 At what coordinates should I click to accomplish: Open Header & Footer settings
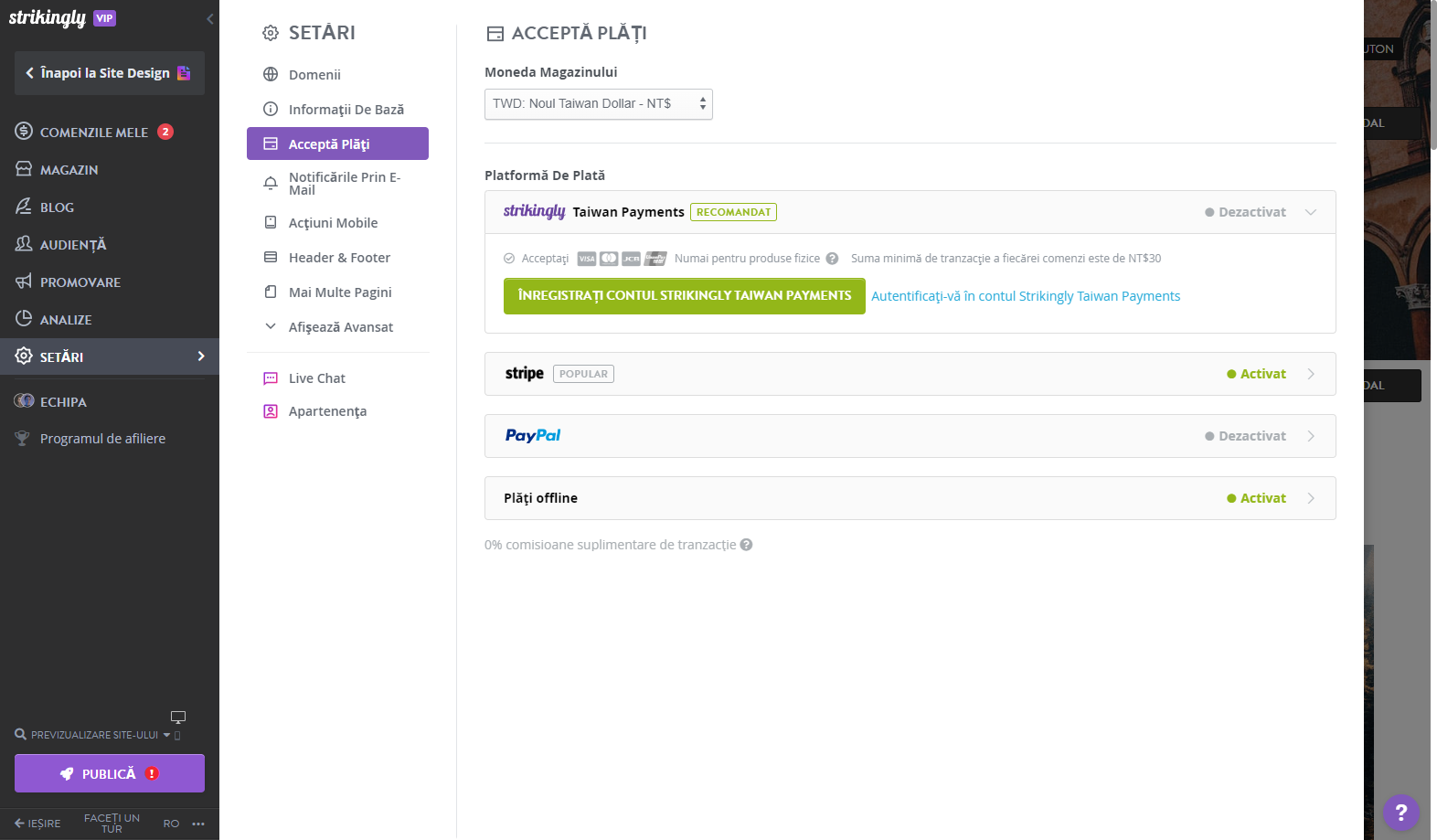pyautogui.click(x=338, y=257)
